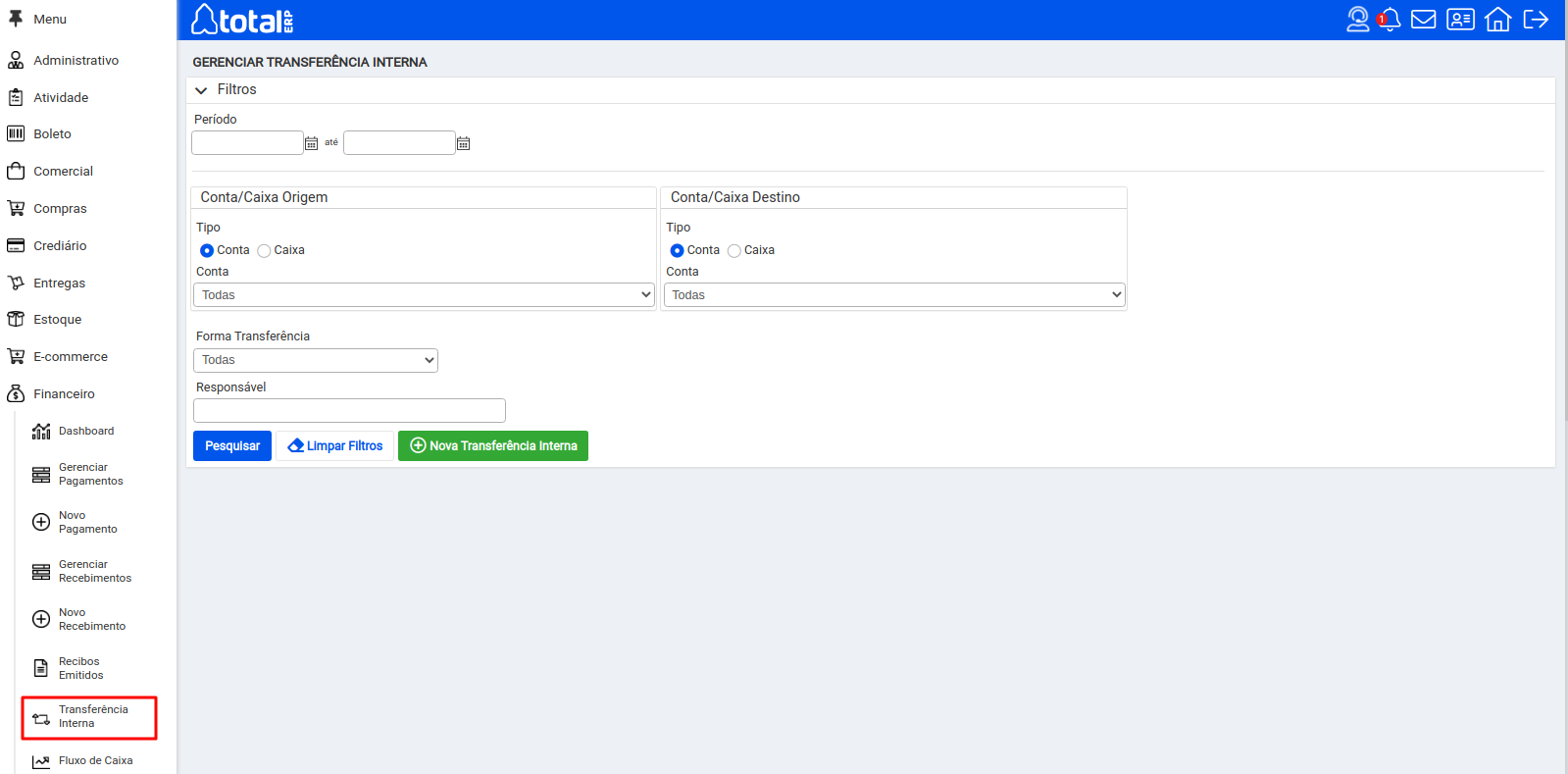Open the Forma Transferência dropdown

(x=315, y=360)
